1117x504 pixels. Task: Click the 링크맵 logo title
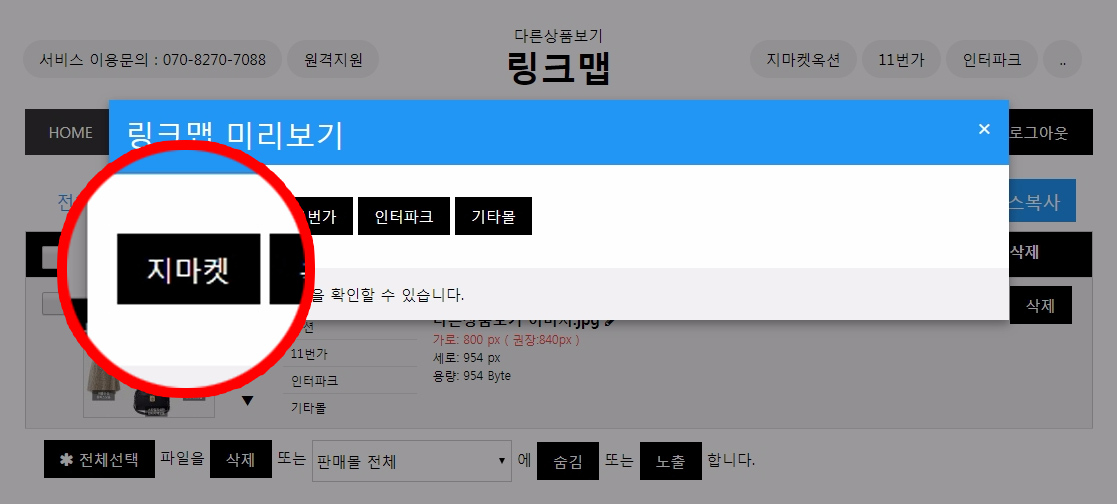point(559,68)
